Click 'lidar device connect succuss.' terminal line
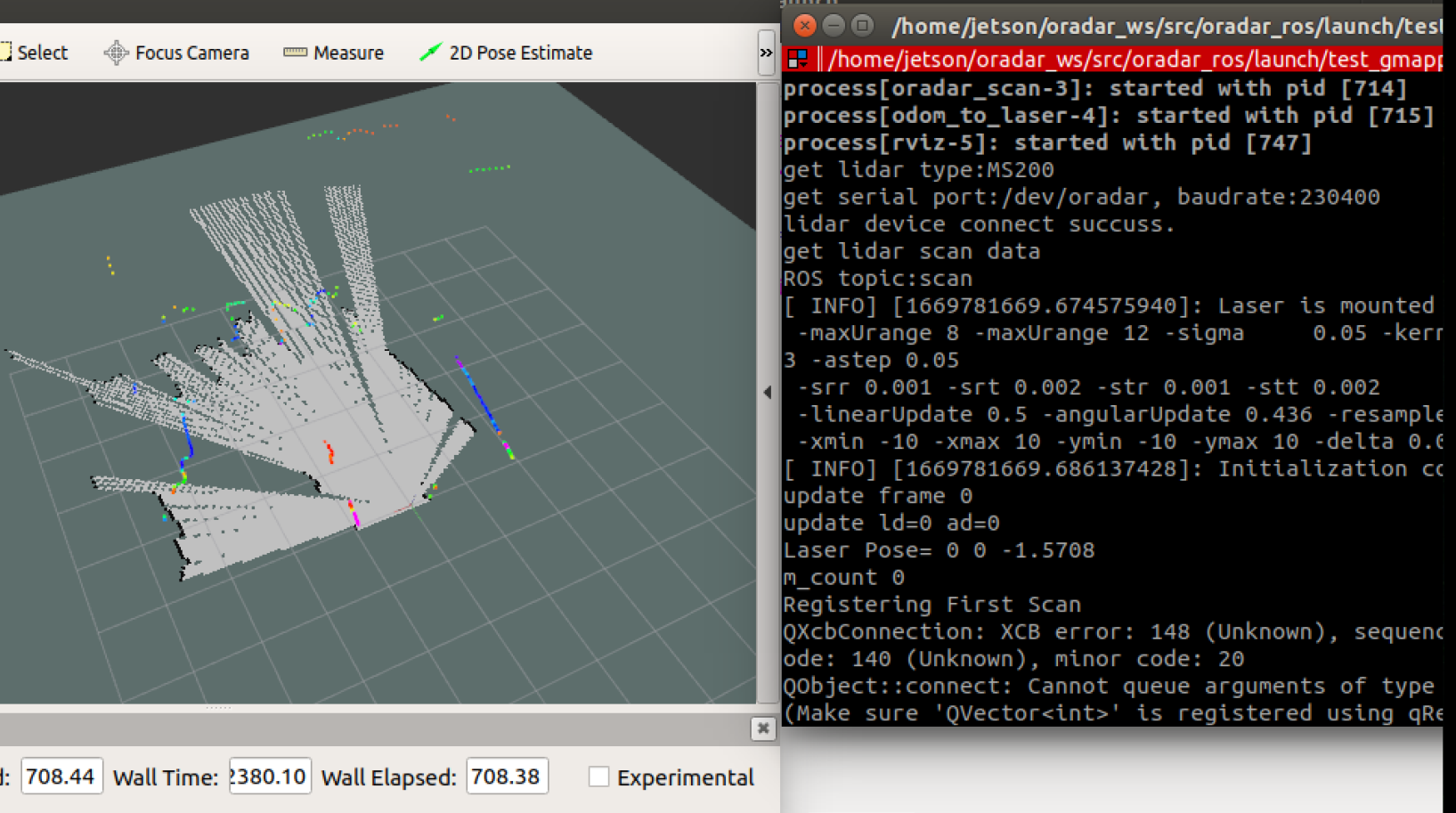 [x=979, y=224]
